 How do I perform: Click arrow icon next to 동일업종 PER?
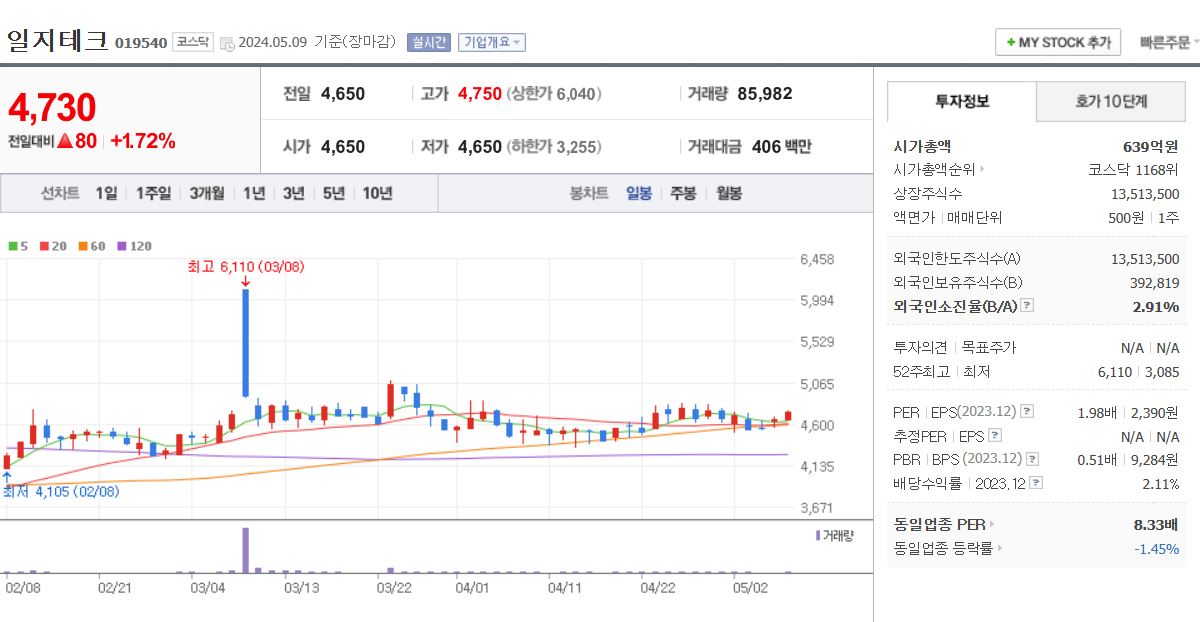coord(992,524)
